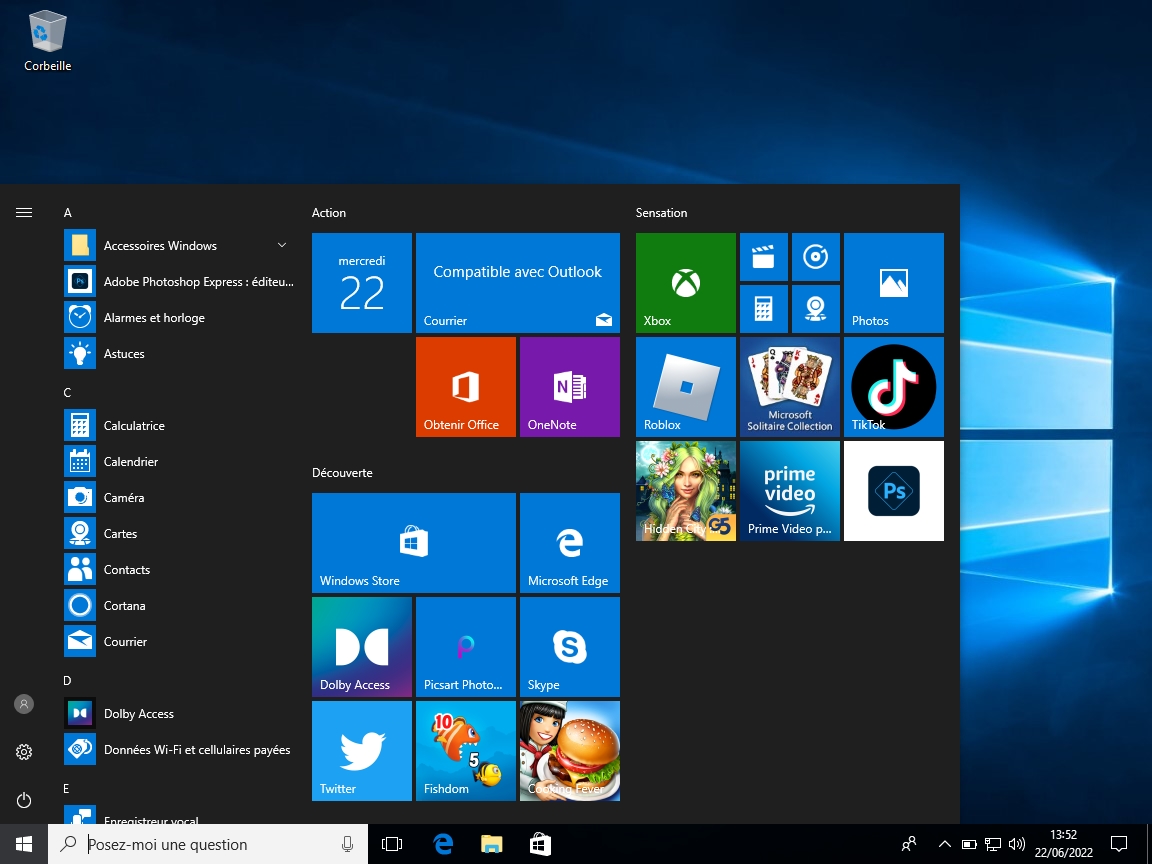
Task: Open the Adobe Photoshop Express tile
Action: coord(893,491)
